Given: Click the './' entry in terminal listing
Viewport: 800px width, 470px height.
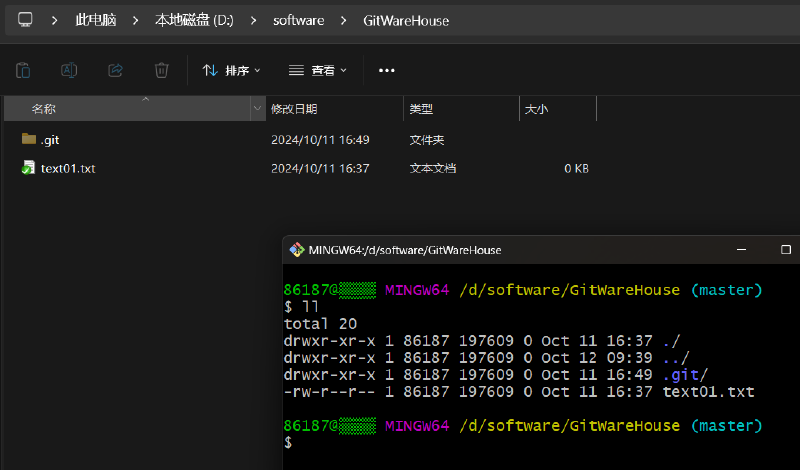Looking at the screenshot, I should (x=672, y=341).
